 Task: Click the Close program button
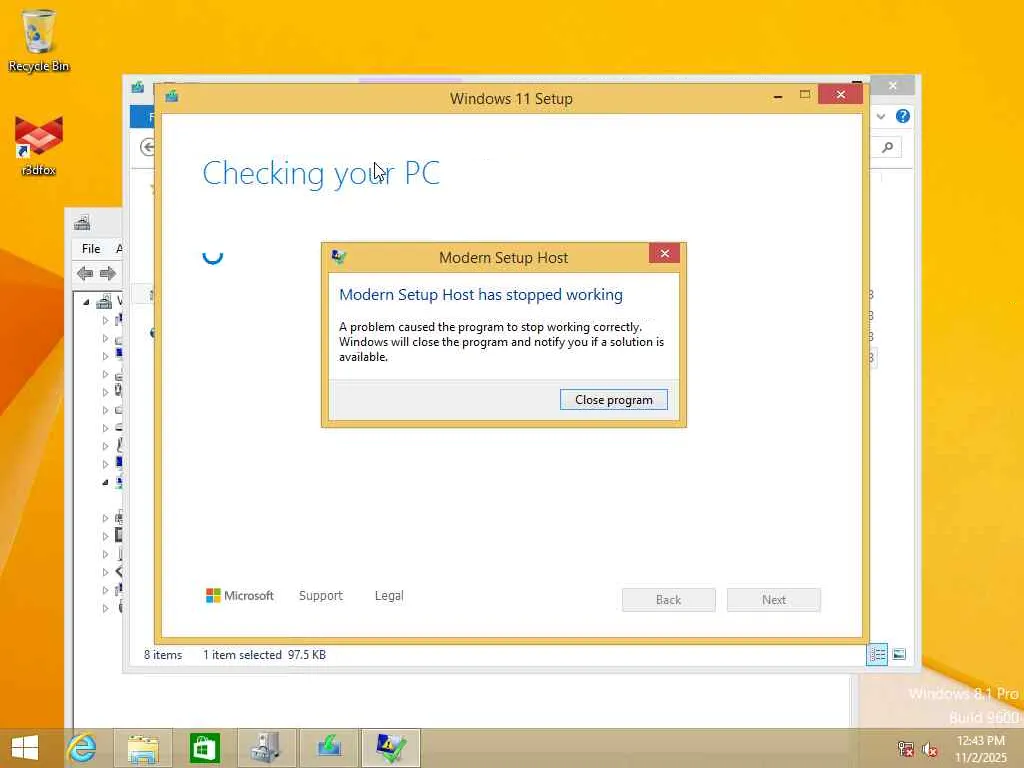[613, 400]
